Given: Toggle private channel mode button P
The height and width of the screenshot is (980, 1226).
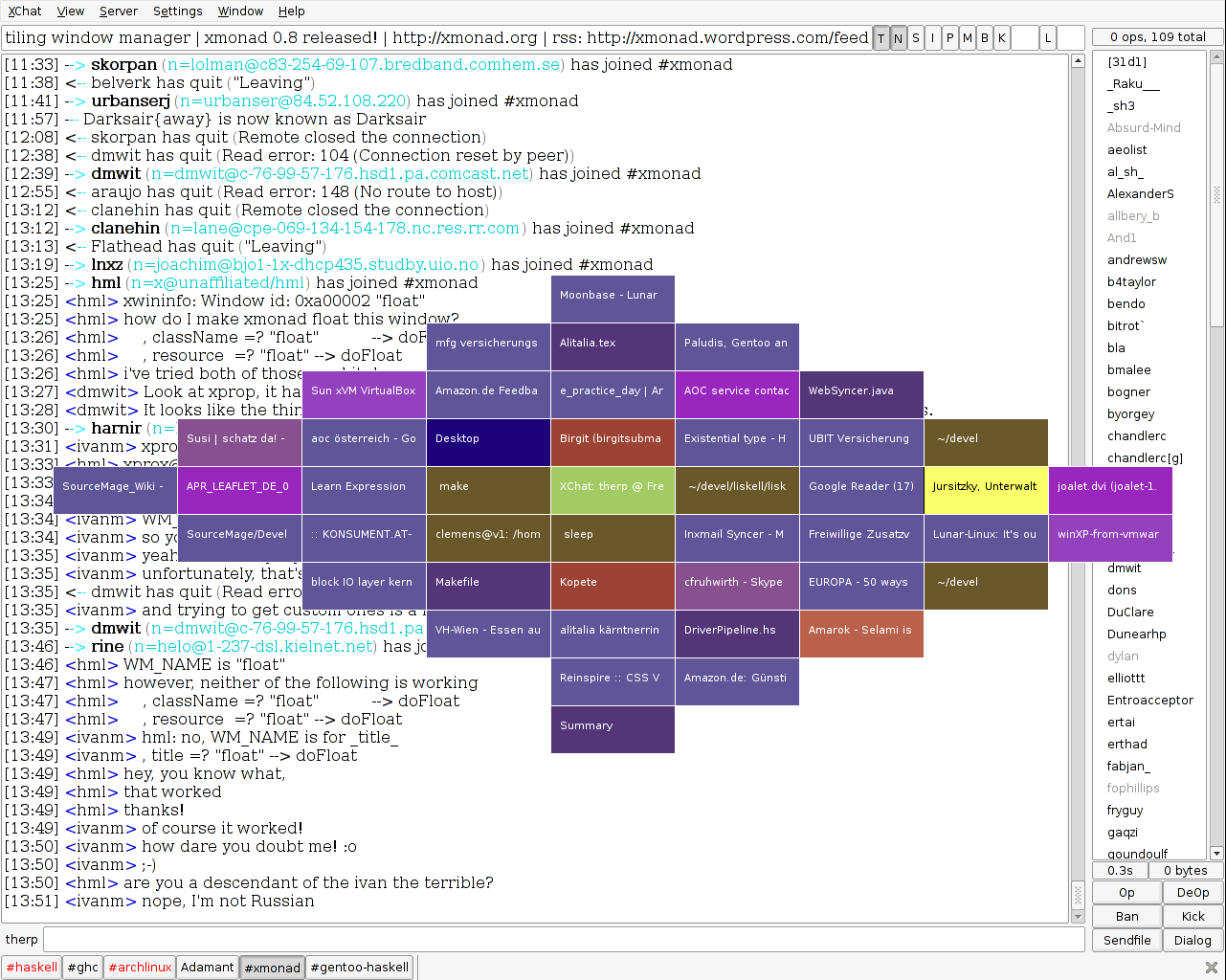Looking at the screenshot, I should tap(949, 37).
